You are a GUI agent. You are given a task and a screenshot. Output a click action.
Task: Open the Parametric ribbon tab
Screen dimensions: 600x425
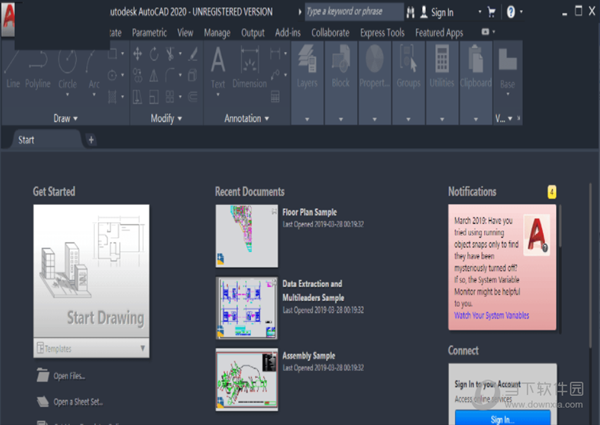coord(149,33)
